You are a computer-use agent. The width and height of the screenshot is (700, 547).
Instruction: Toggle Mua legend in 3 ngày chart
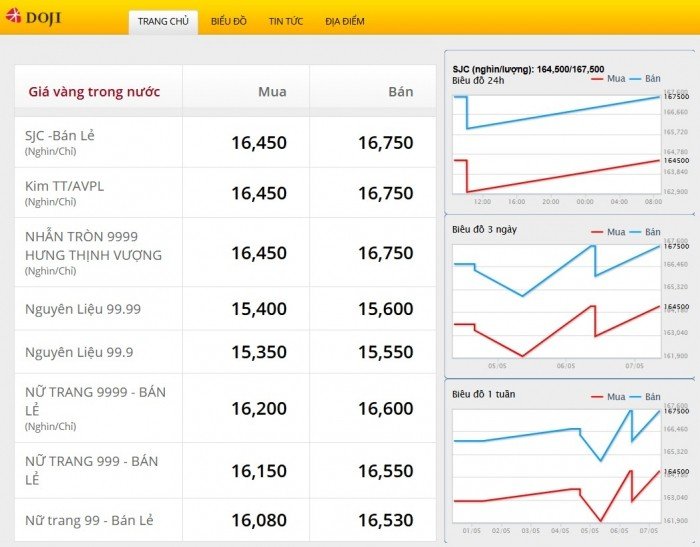[x=608, y=232]
